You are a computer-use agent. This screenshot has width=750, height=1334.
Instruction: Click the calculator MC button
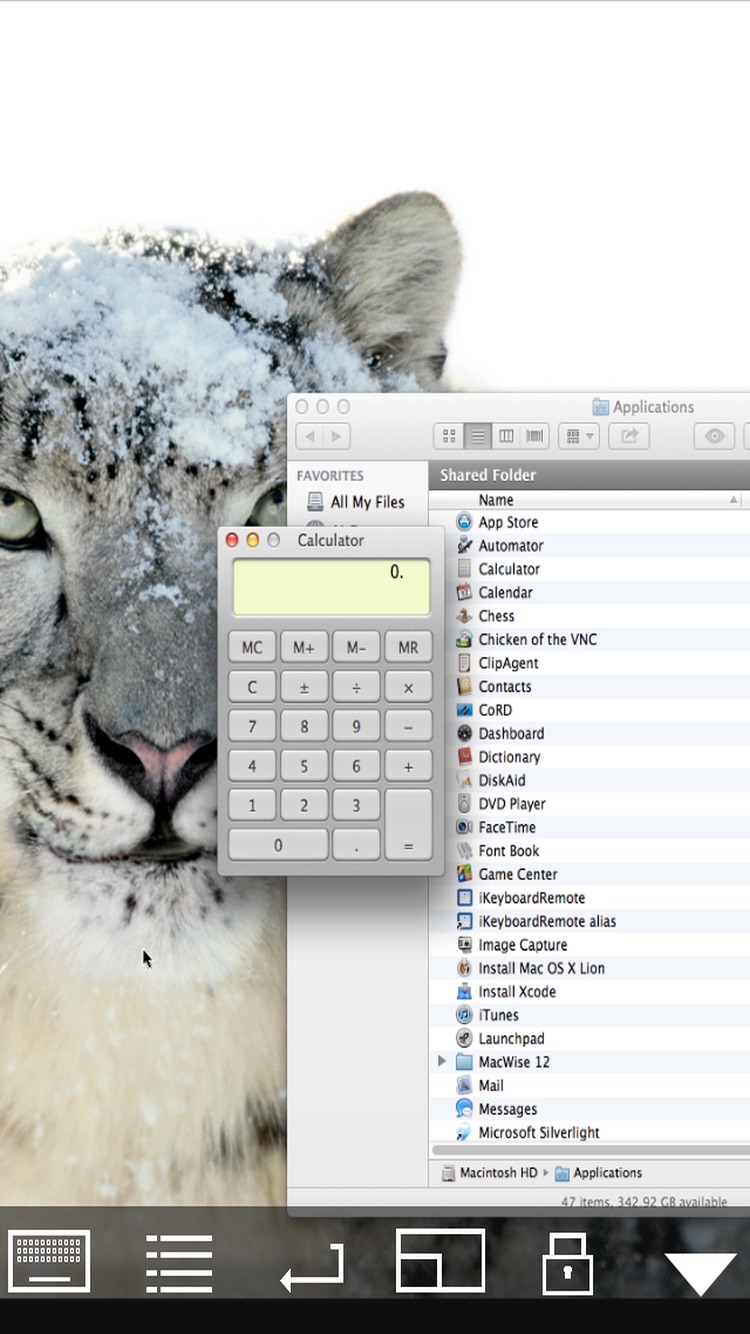tap(252, 647)
